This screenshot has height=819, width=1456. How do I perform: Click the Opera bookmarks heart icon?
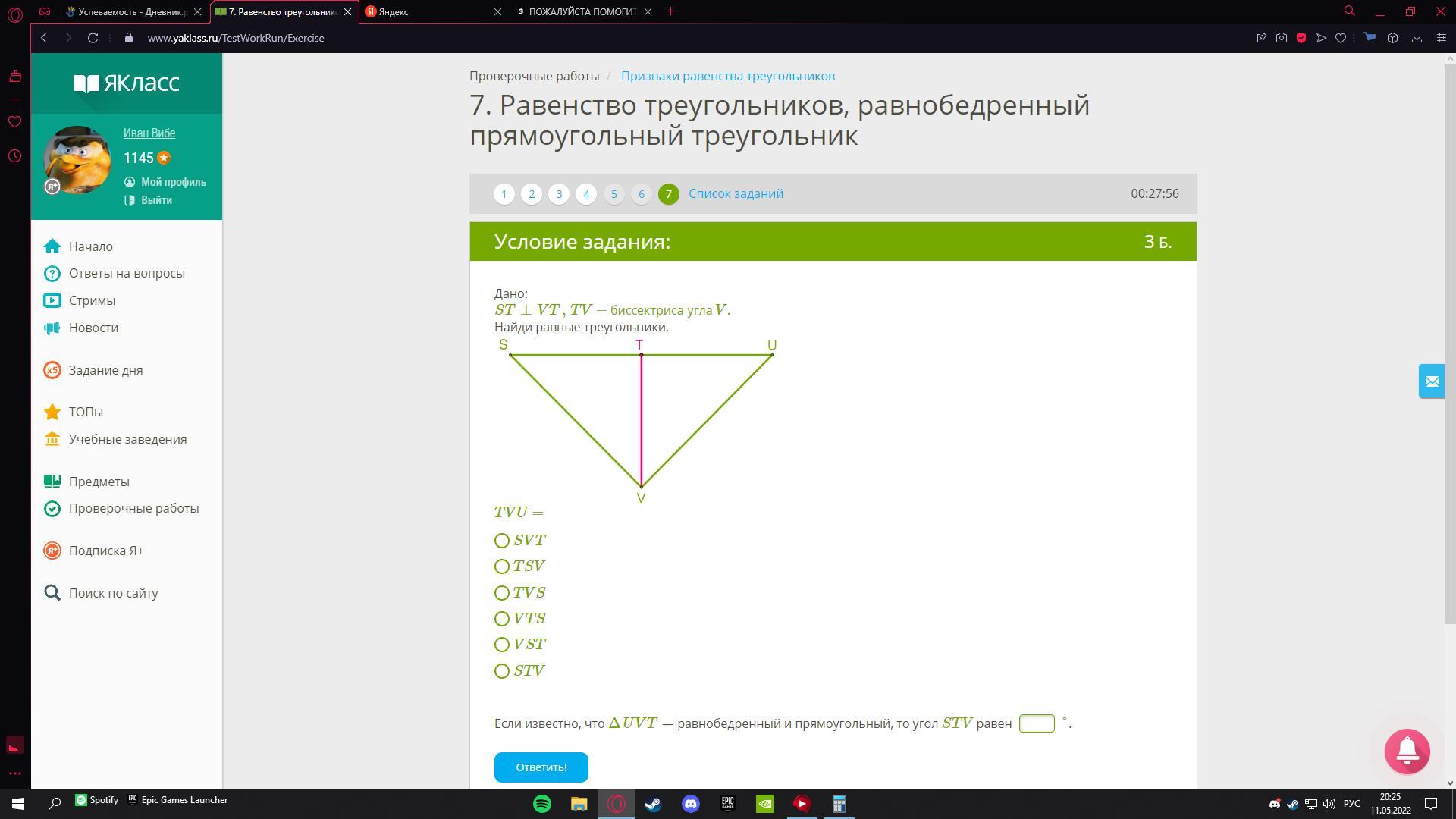click(1341, 38)
